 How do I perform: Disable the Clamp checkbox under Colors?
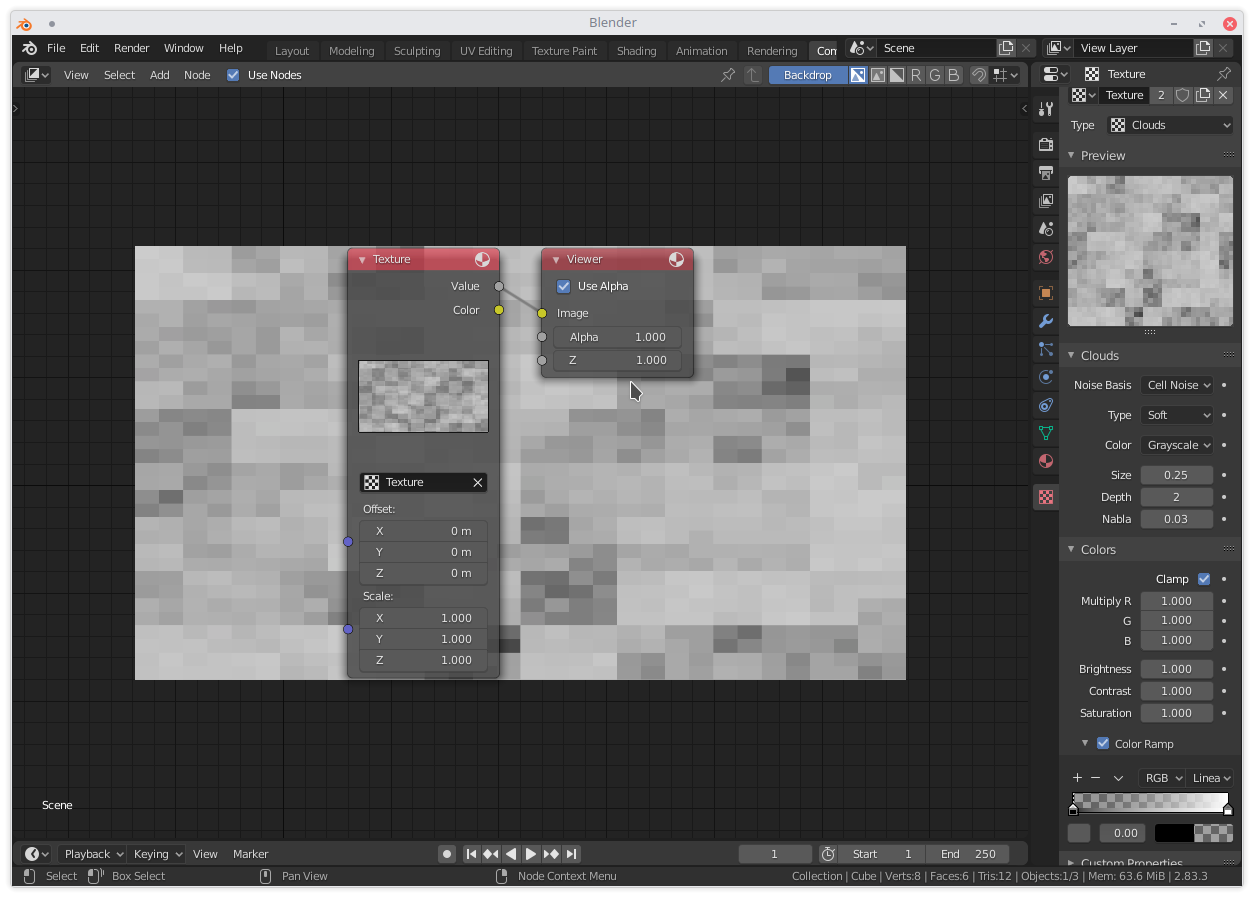(x=1204, y=579)
